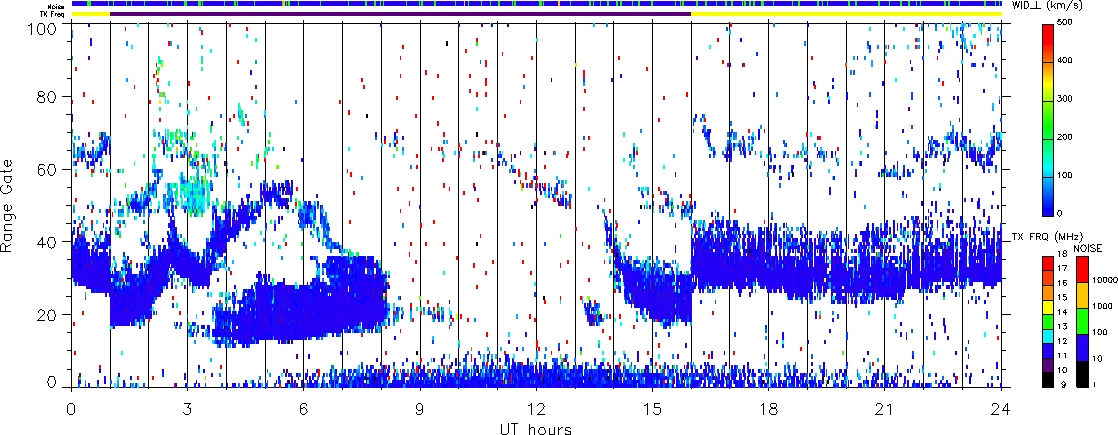This screenshot has height=435, width=1118.
Task: Click the "UT hours" x-axis title
Action: (536, 427)
